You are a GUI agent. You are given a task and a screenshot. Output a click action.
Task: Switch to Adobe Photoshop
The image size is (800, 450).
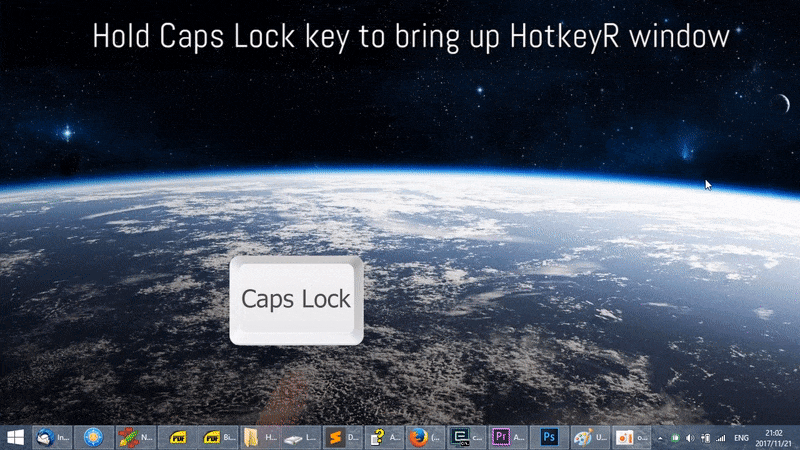pyautogui.click(x=549, y=437)
